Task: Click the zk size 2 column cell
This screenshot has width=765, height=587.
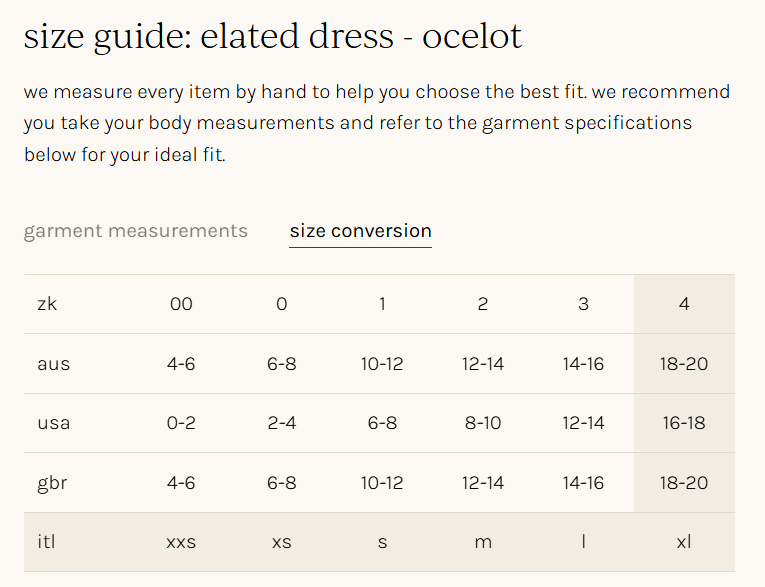Action: click(483, 304)
